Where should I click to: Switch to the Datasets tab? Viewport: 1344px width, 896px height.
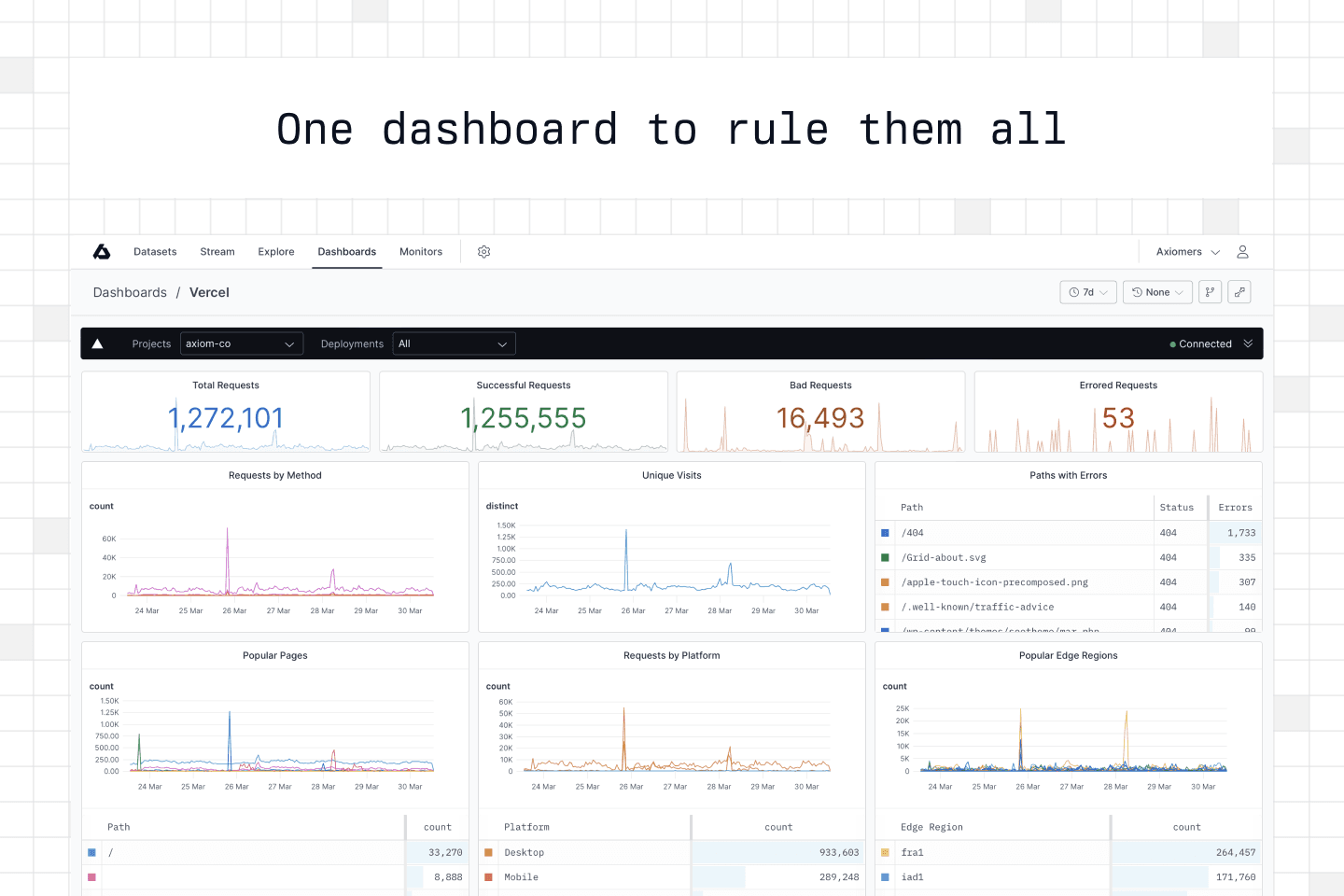155,252
